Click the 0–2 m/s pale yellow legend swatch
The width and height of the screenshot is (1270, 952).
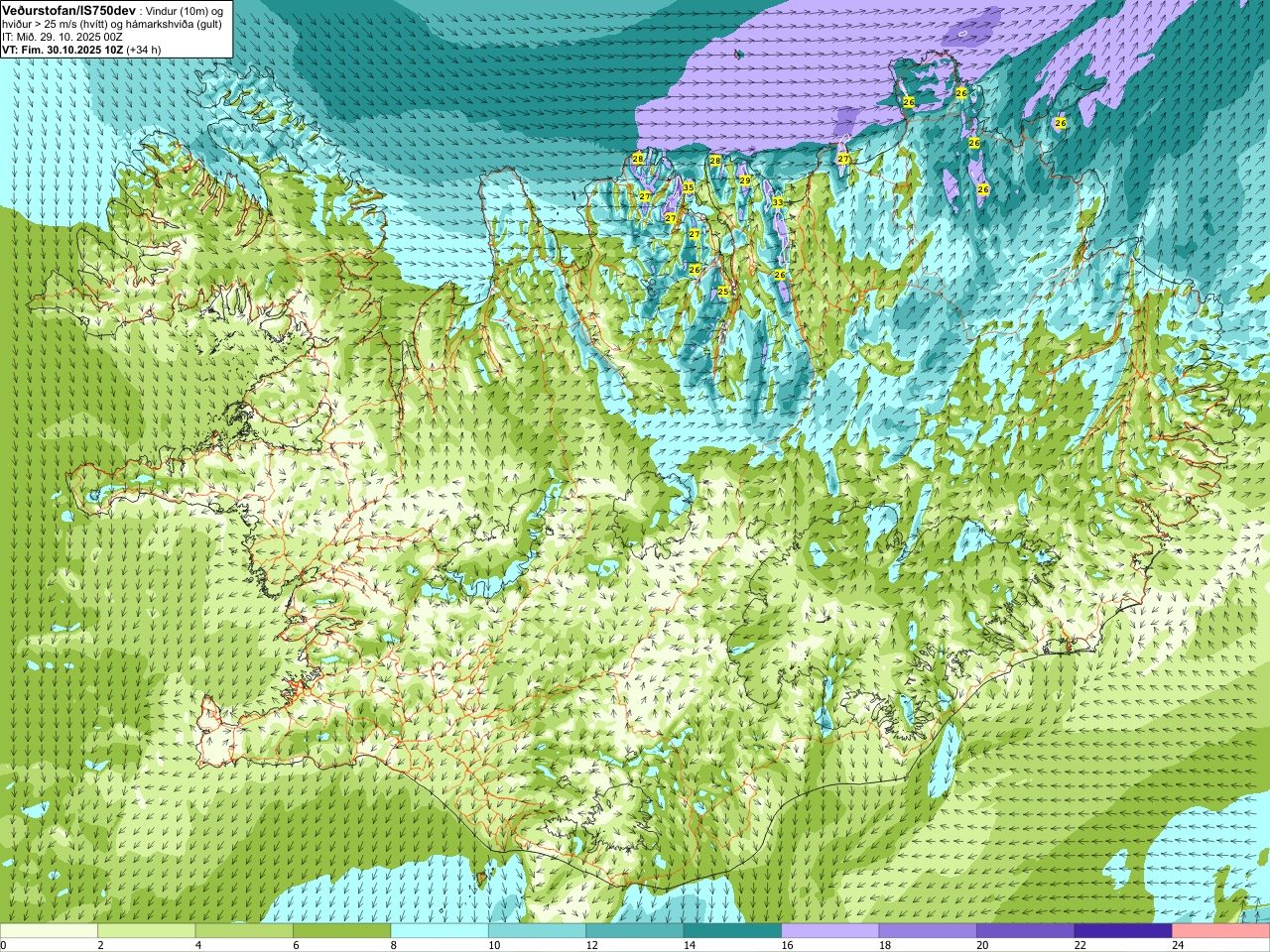coord(49,931)
